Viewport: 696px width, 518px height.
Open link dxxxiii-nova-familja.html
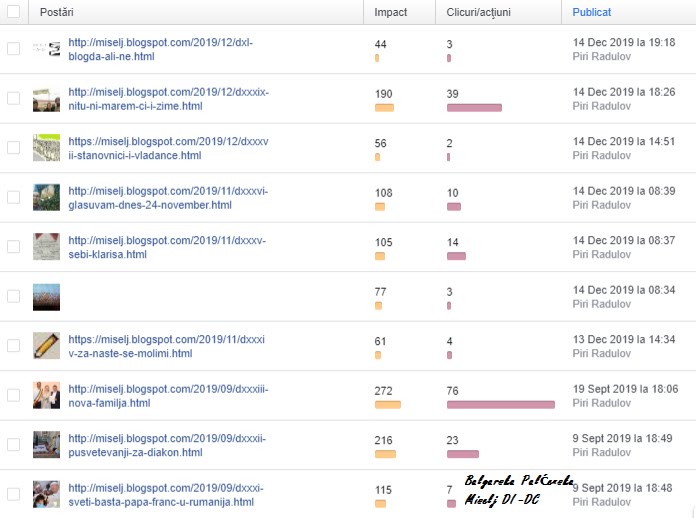tap(168, 396)
